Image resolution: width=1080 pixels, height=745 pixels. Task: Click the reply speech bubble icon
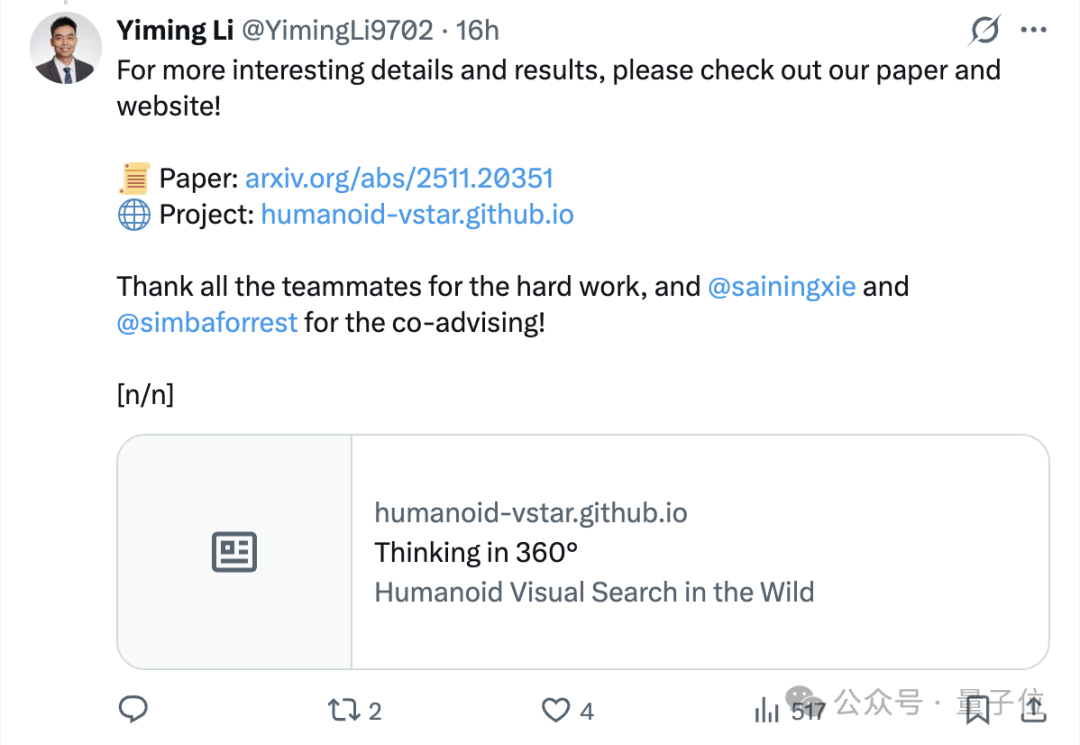(133, 710)
